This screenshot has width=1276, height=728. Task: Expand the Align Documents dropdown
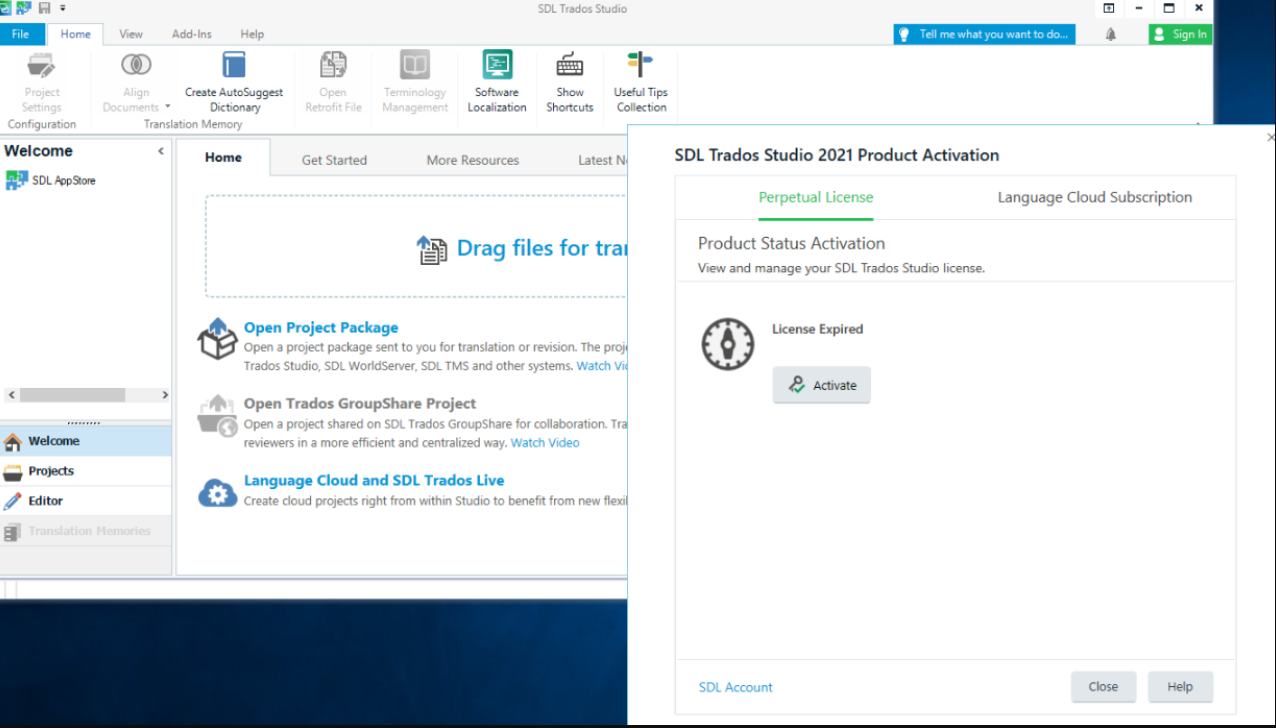[x=169, y=107]
